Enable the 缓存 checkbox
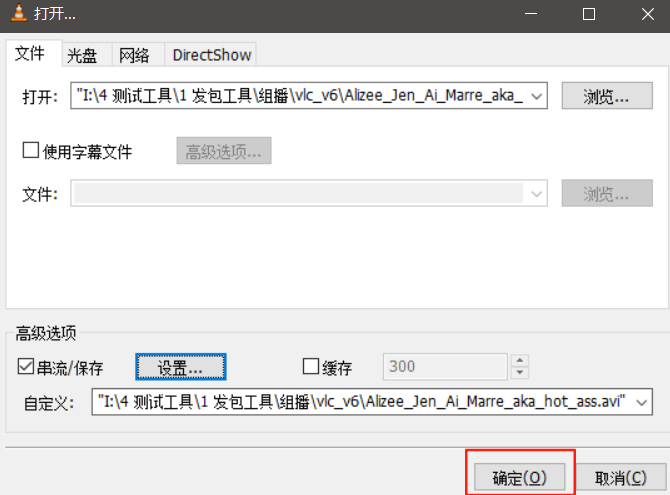Viewport: 670px width, 495px height. pyautogui.click(x=311, y=366)
